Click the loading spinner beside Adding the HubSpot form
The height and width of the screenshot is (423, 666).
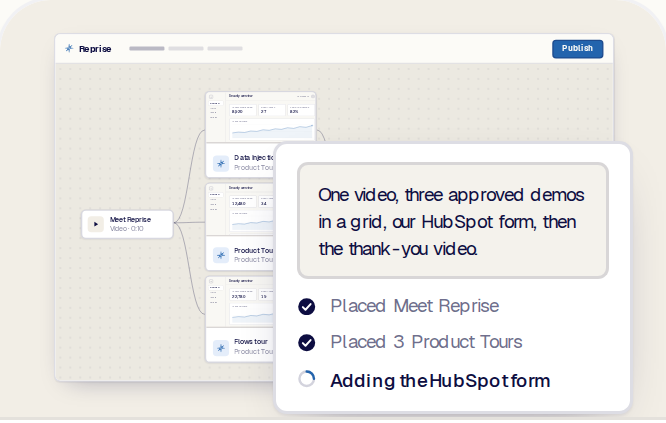(307, 379)
